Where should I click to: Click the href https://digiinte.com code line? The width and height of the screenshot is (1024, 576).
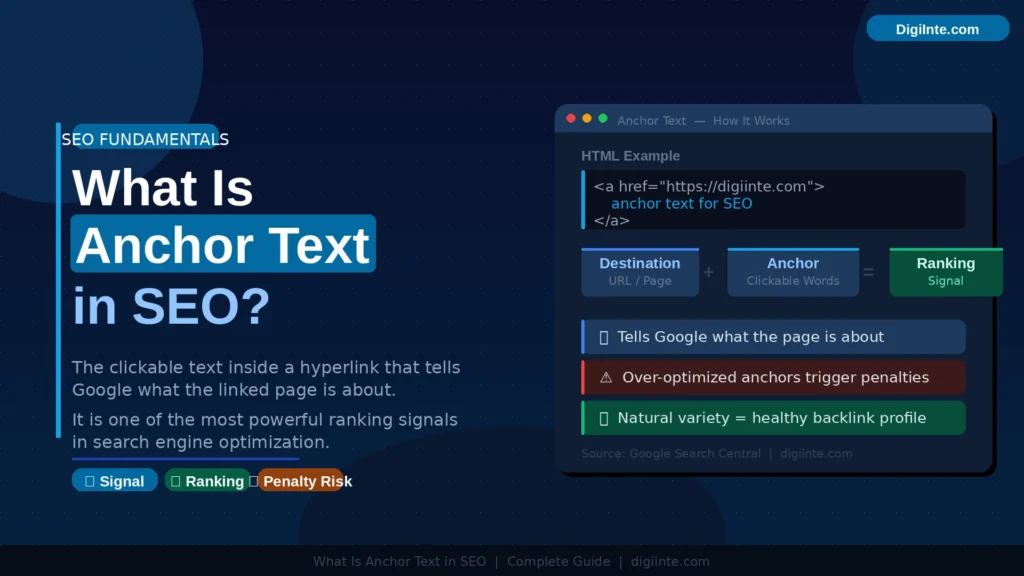[709, 186]
